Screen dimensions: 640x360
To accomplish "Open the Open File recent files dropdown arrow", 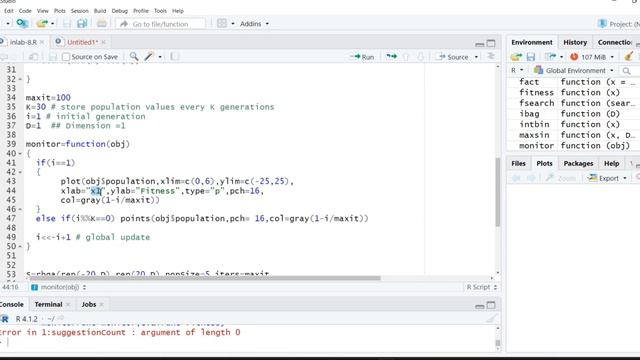I will point(53,24).
